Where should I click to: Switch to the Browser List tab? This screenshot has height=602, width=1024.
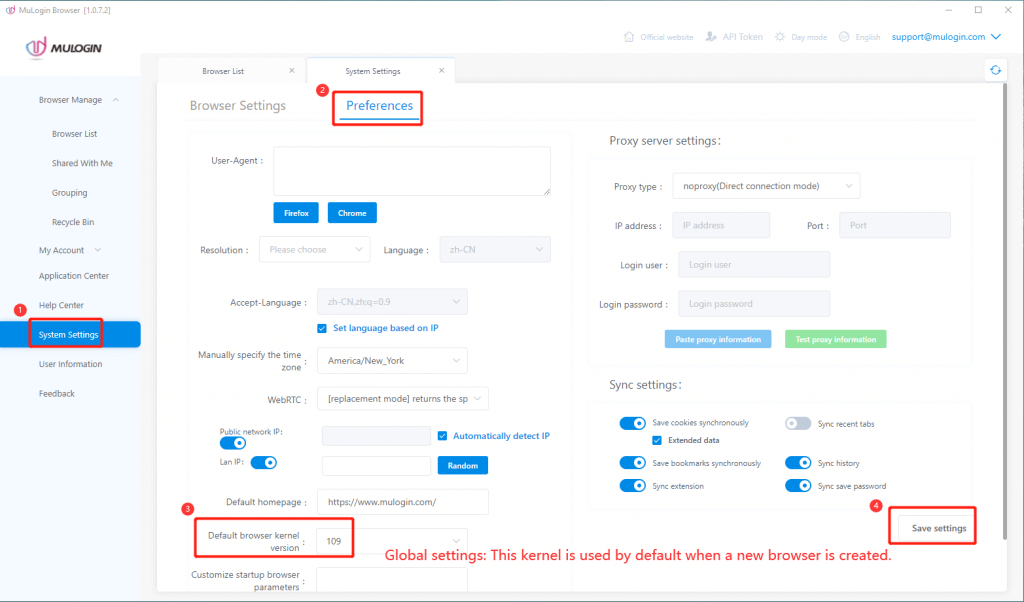223,71
